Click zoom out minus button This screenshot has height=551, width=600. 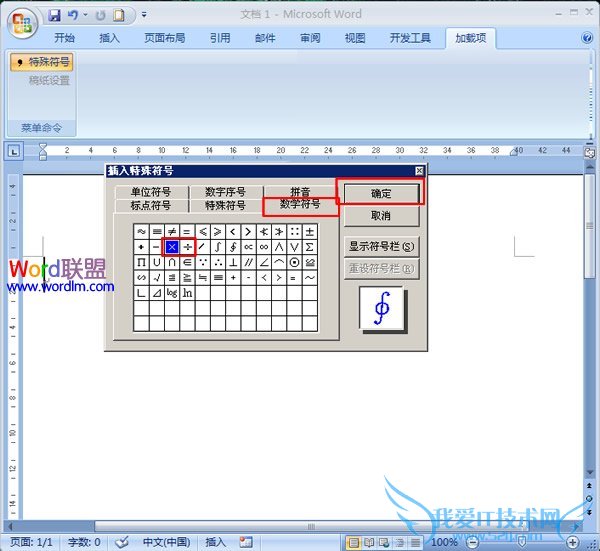pos(473,542)
